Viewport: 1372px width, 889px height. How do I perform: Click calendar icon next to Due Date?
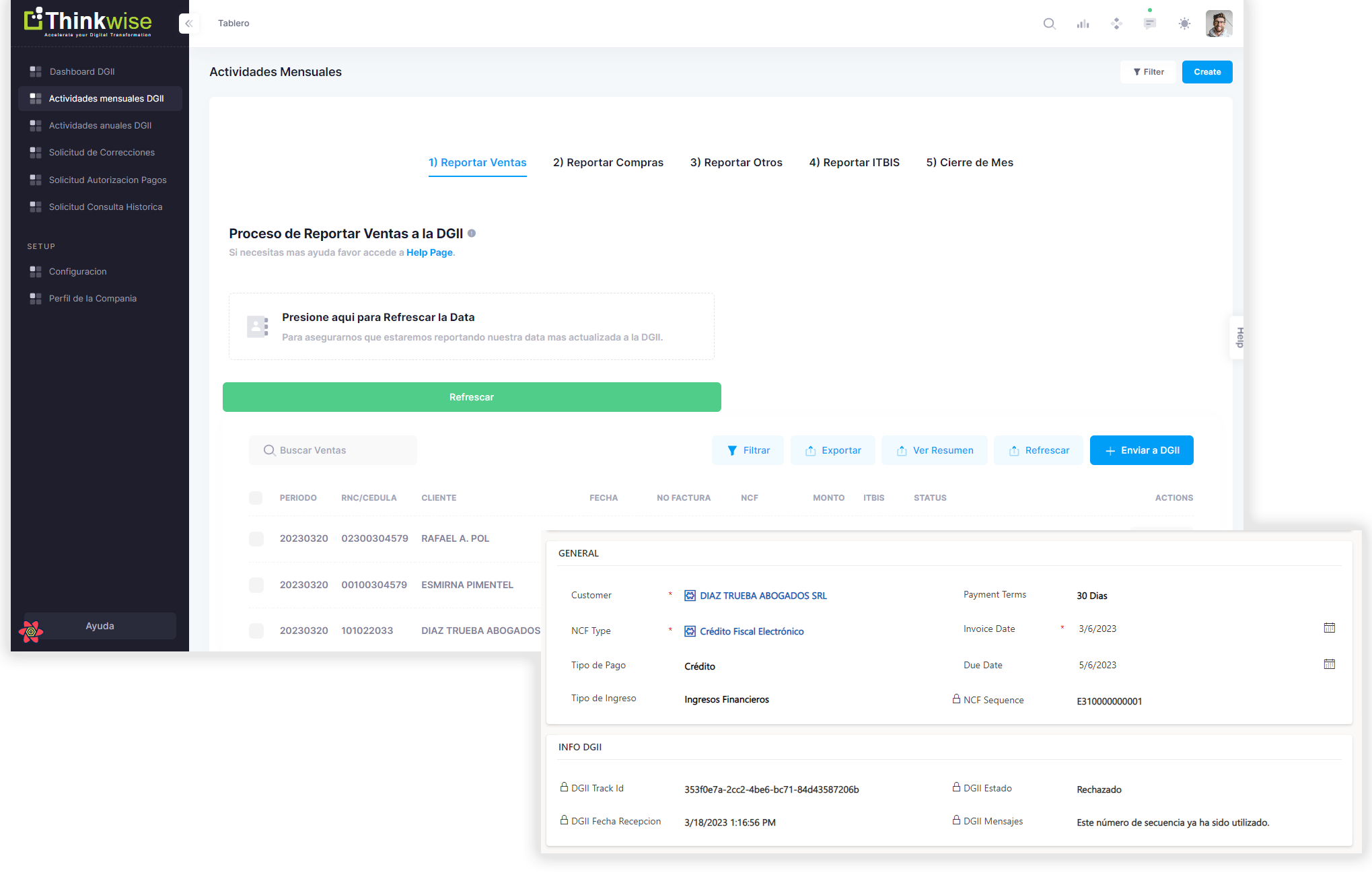(1329, 664)
